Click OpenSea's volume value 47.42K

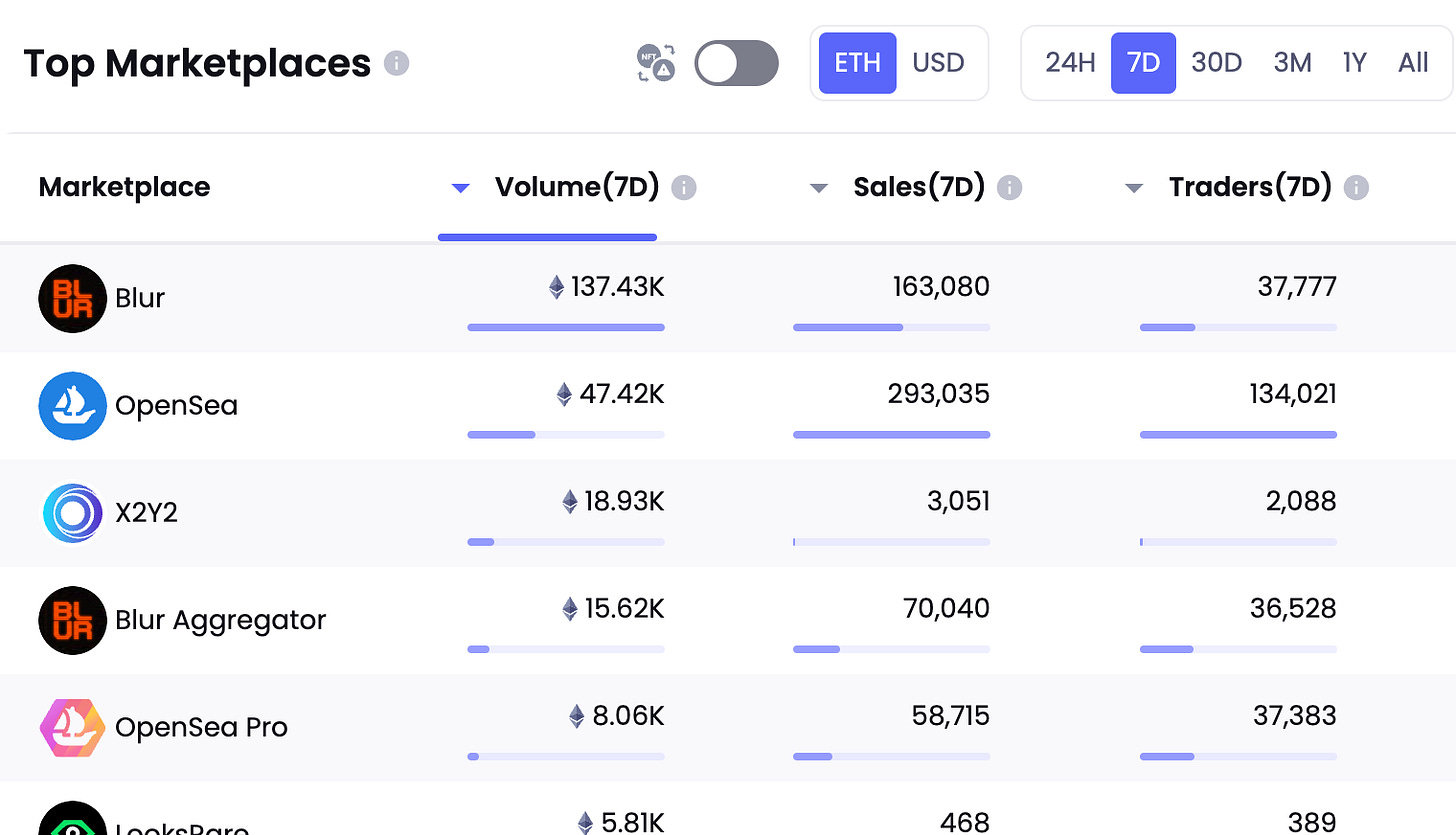622,394
